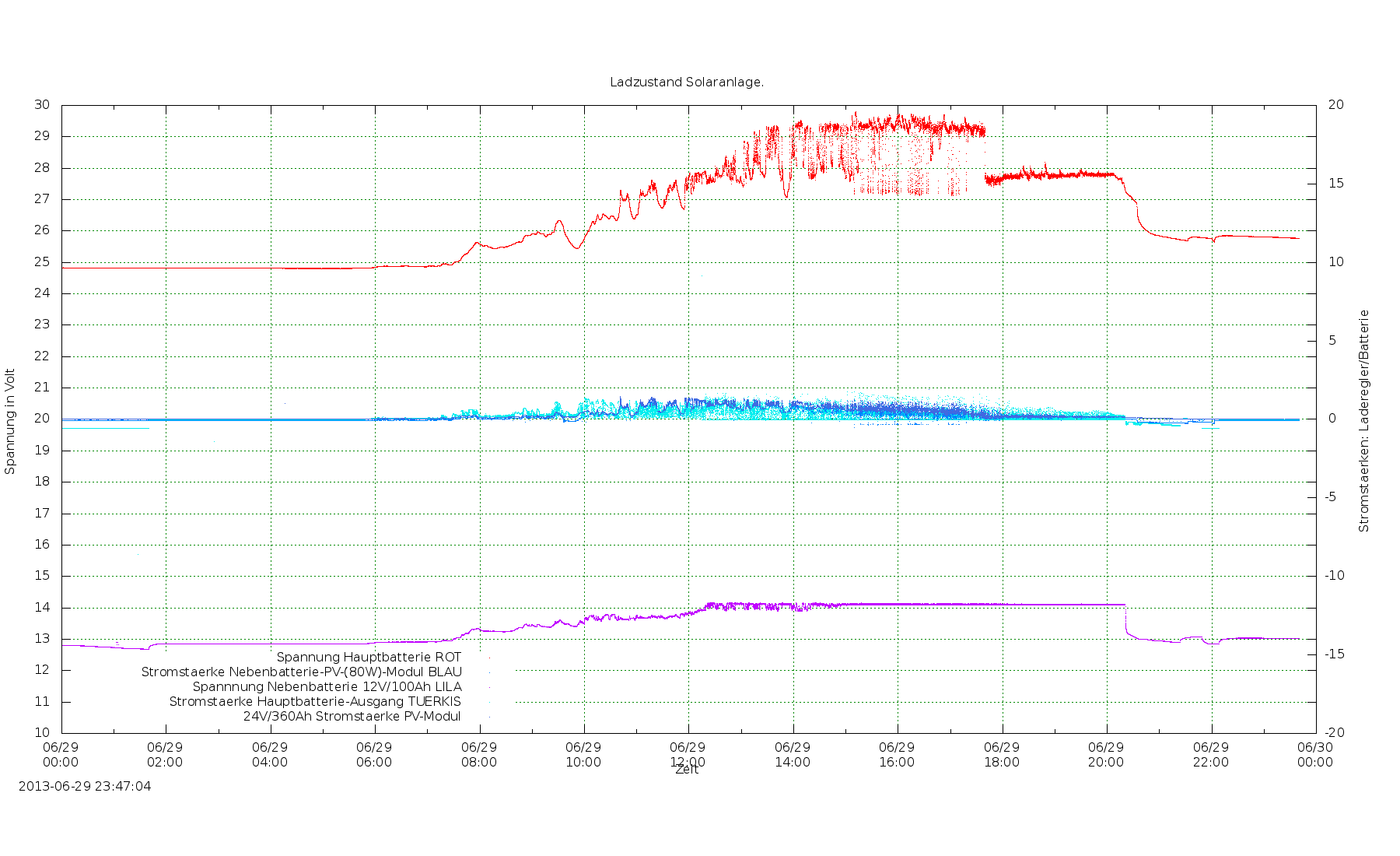Click the chart title Ladzustand Solaranlage

click(687, 82)
